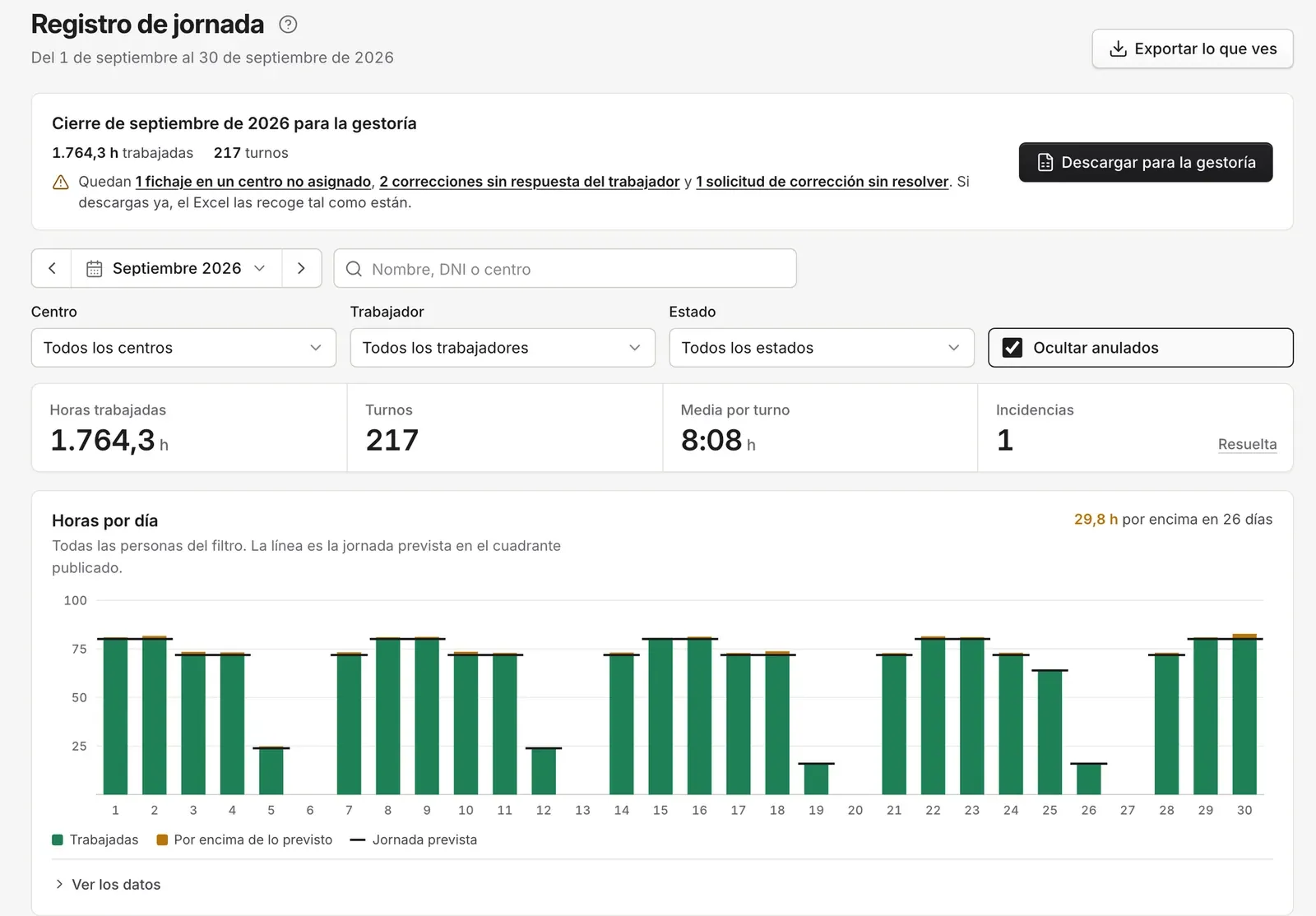Click the next month arrow
Image resolution: width=1316 pixels, height=916 pixels.
[301, 268]
